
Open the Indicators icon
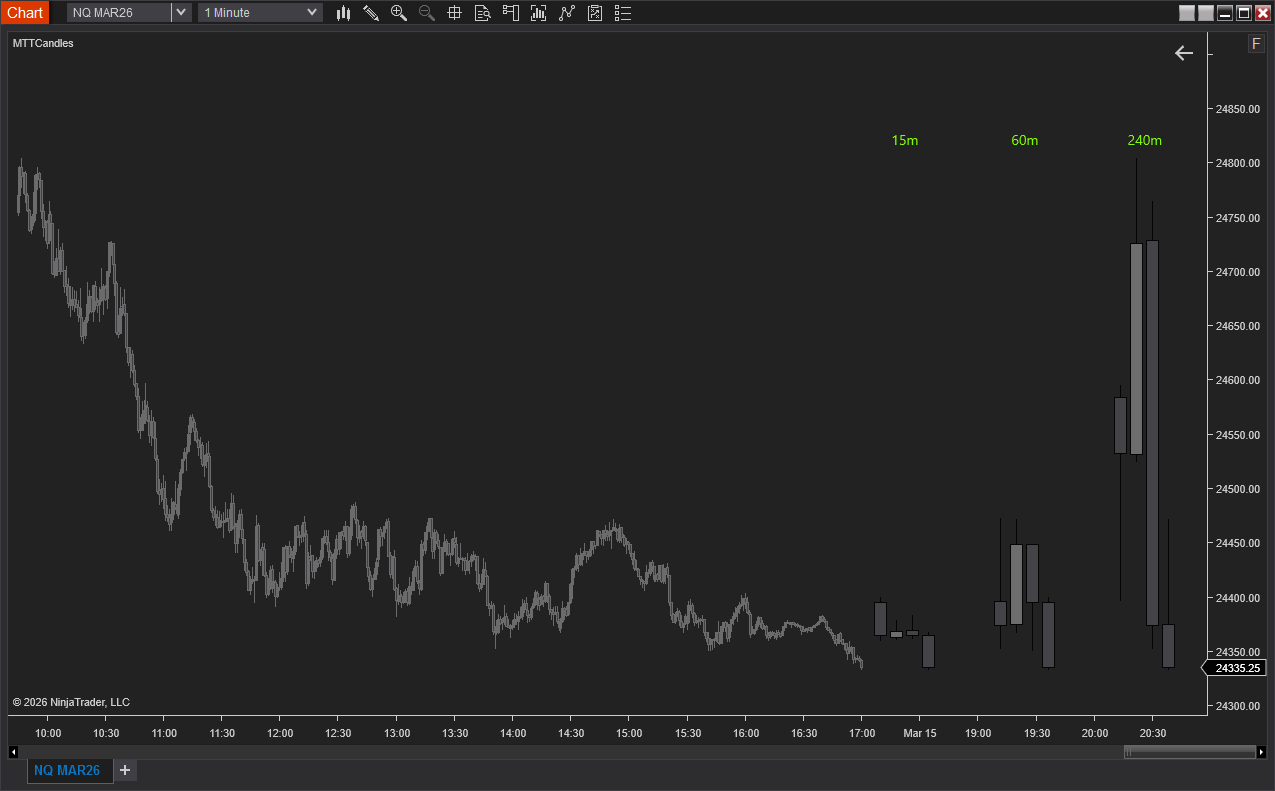(x=539, y=13)
